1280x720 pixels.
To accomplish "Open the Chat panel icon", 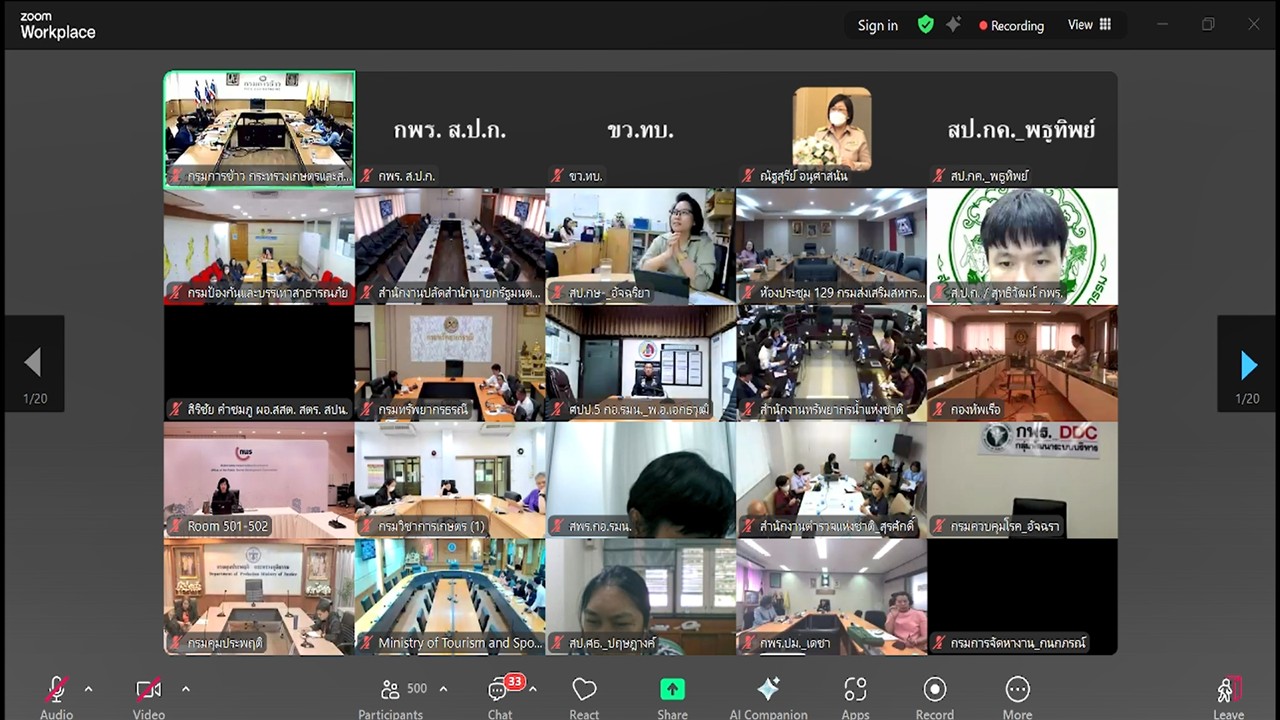I will point(499,690).
